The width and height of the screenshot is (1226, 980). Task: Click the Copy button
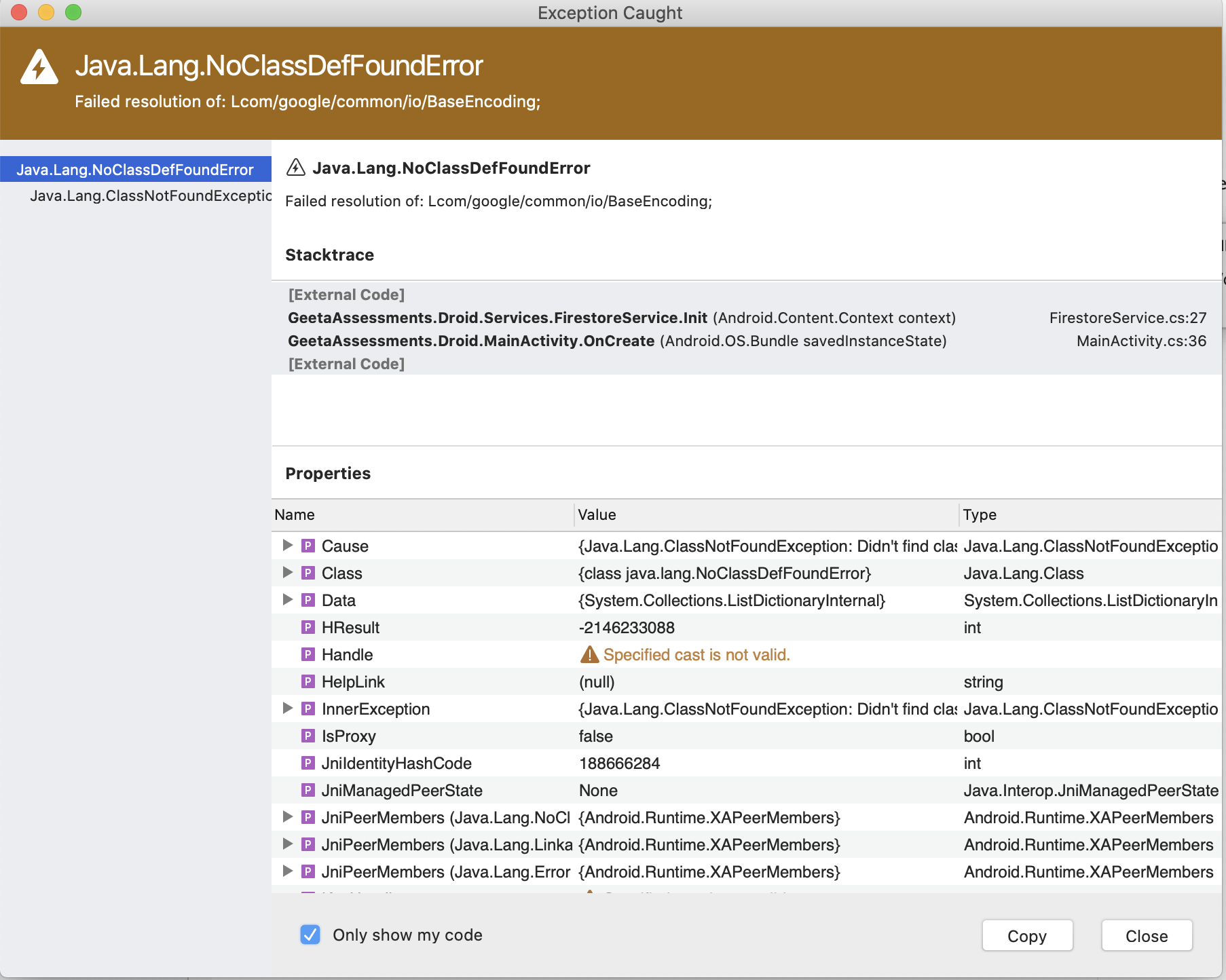point(1027,936)
